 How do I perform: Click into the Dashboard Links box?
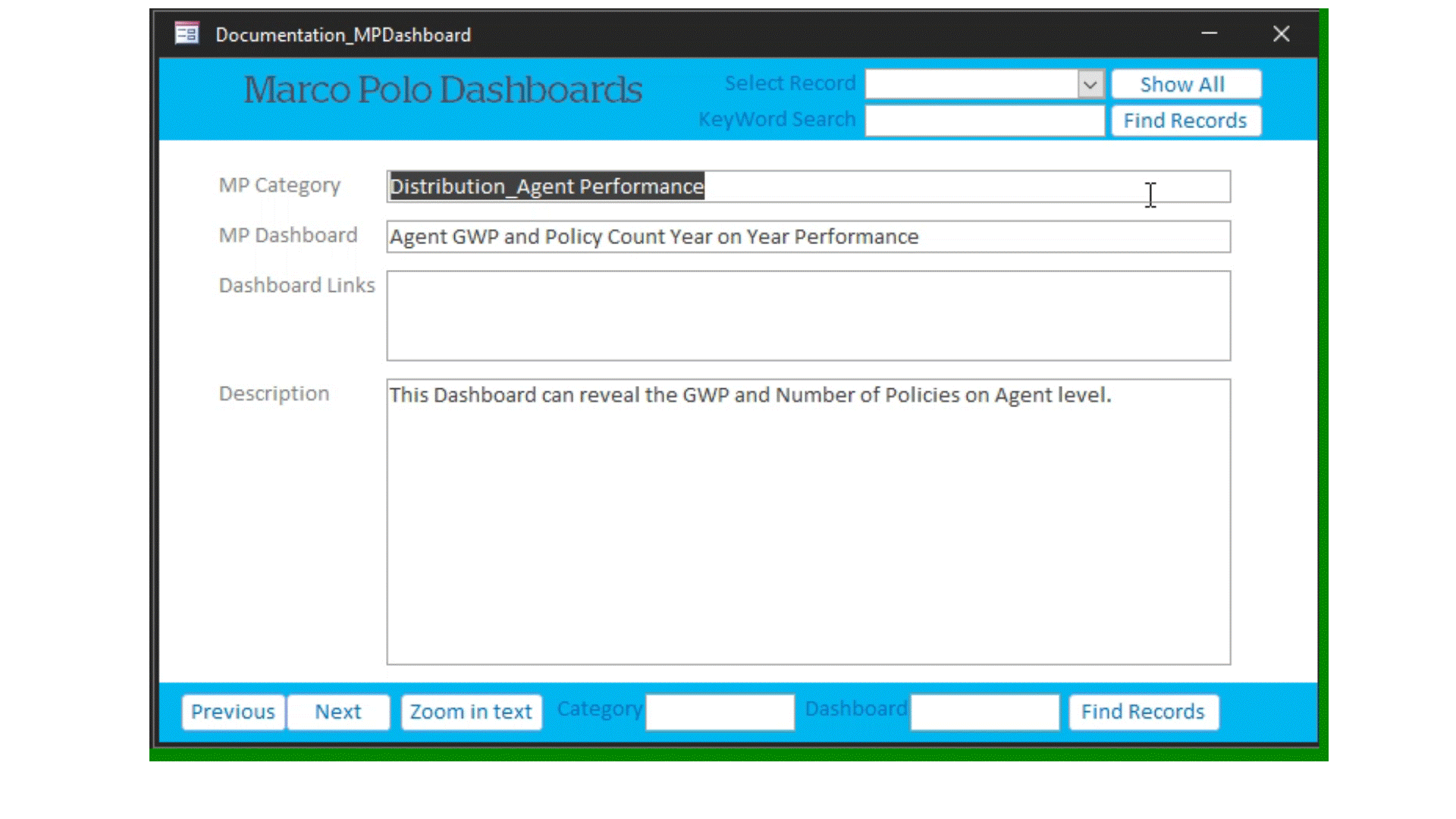point(808,315)
